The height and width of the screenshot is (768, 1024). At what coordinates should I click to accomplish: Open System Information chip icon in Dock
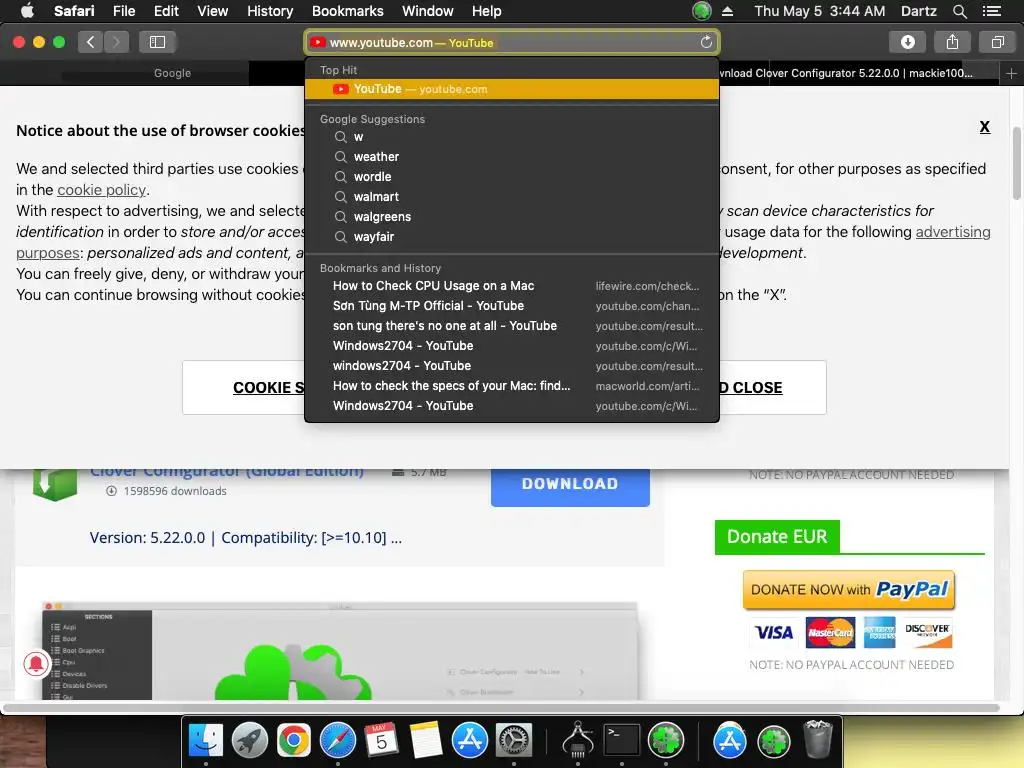click(578, 740)
